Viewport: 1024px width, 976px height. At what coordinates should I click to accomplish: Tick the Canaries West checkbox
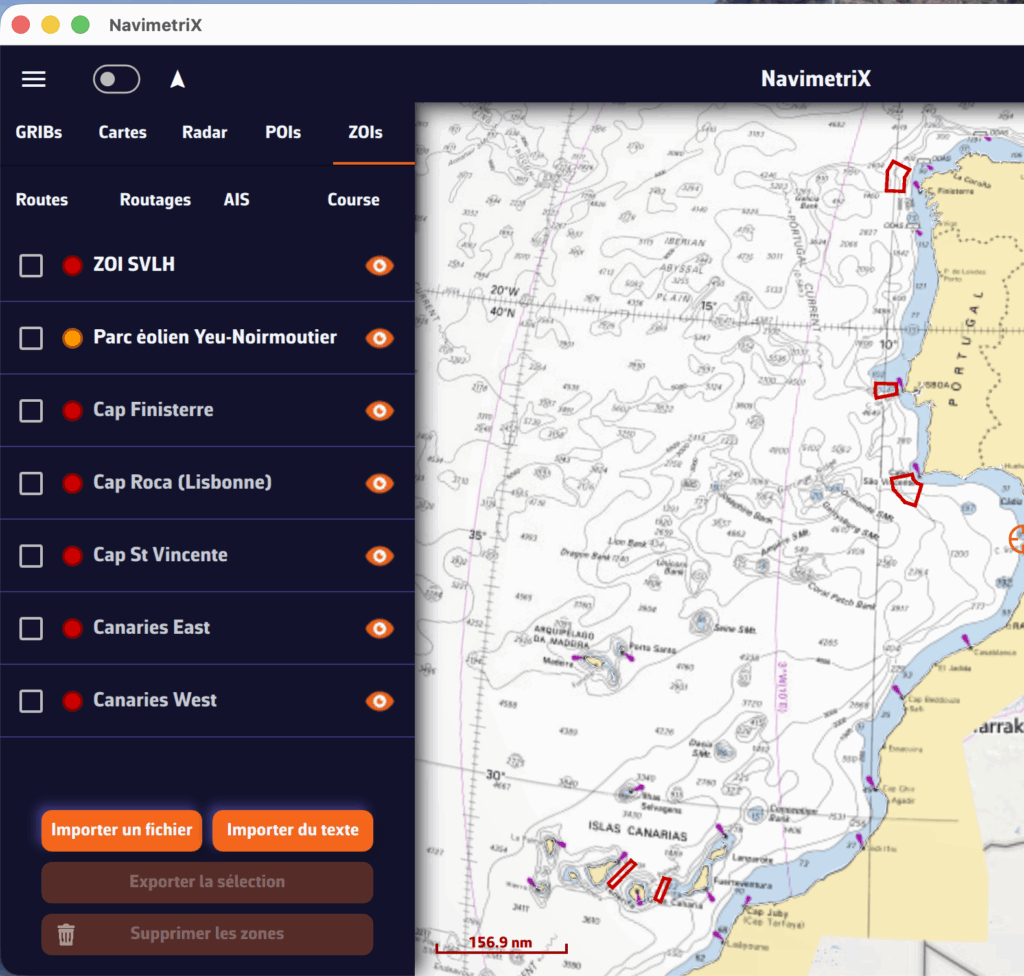point(32,701)
